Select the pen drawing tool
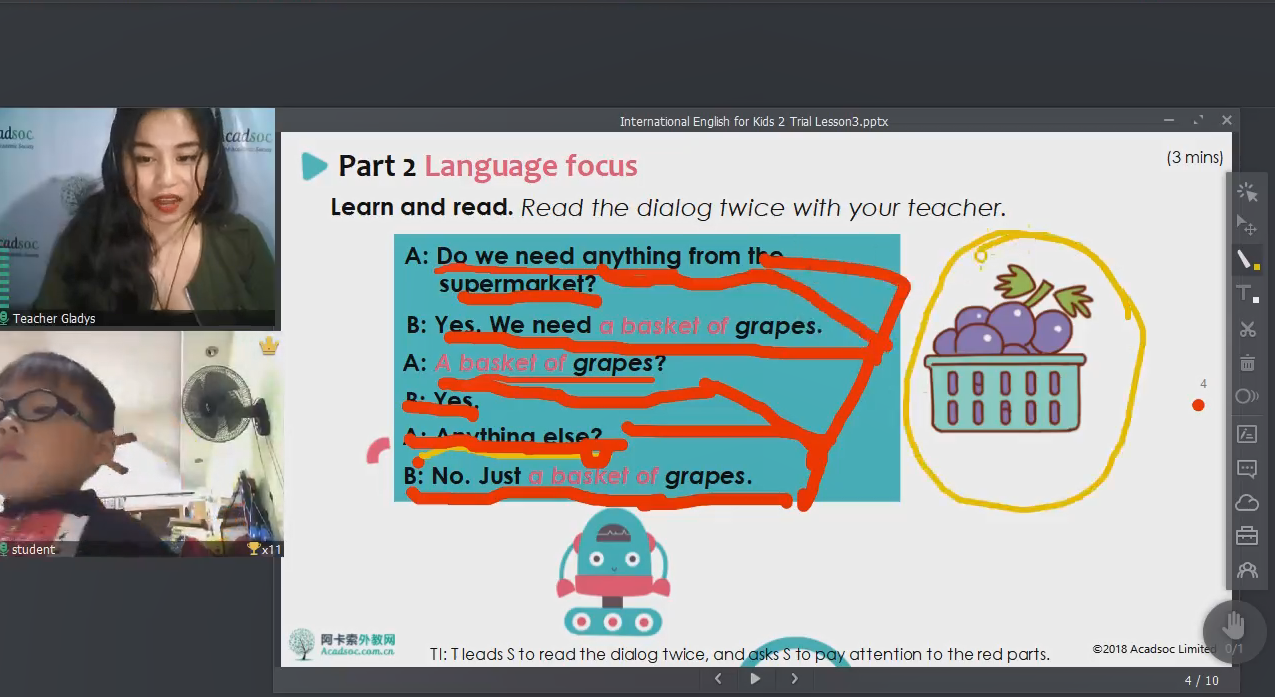 (x=1247, y=260)
